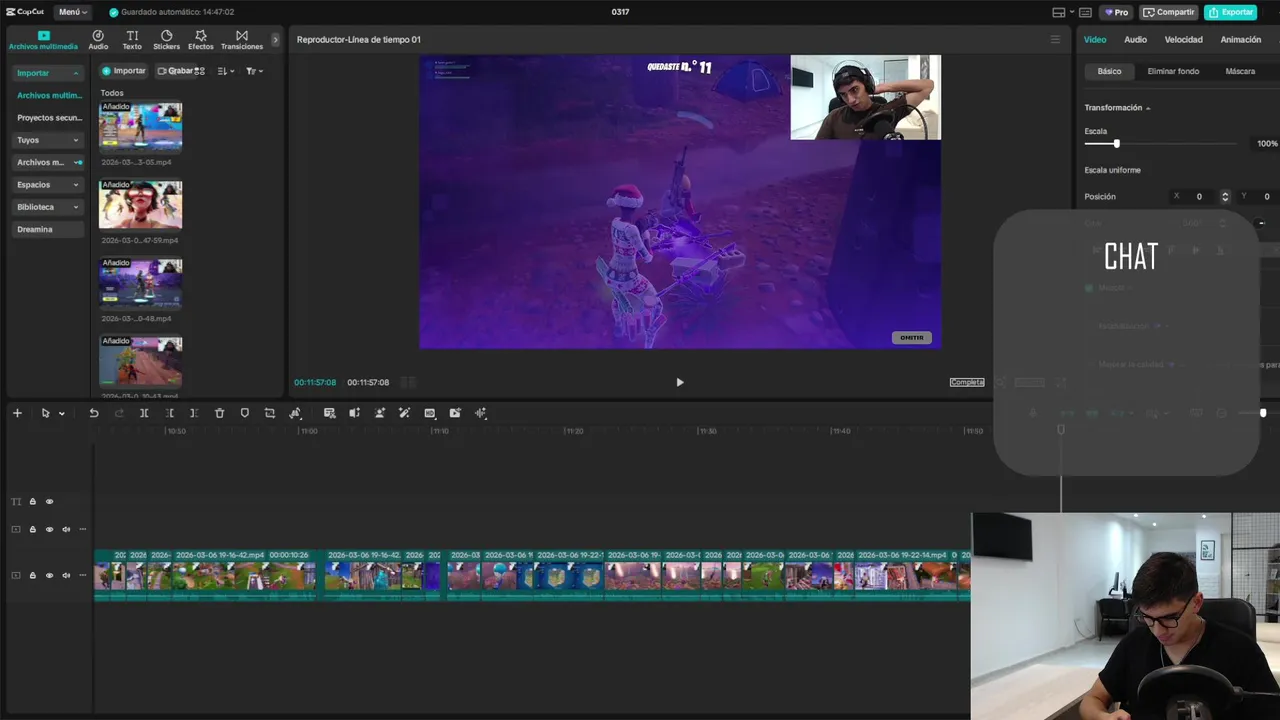Open the Texto panel
Image resolution: width=1280 pixels, height=720 pixels.
point(132,40)
